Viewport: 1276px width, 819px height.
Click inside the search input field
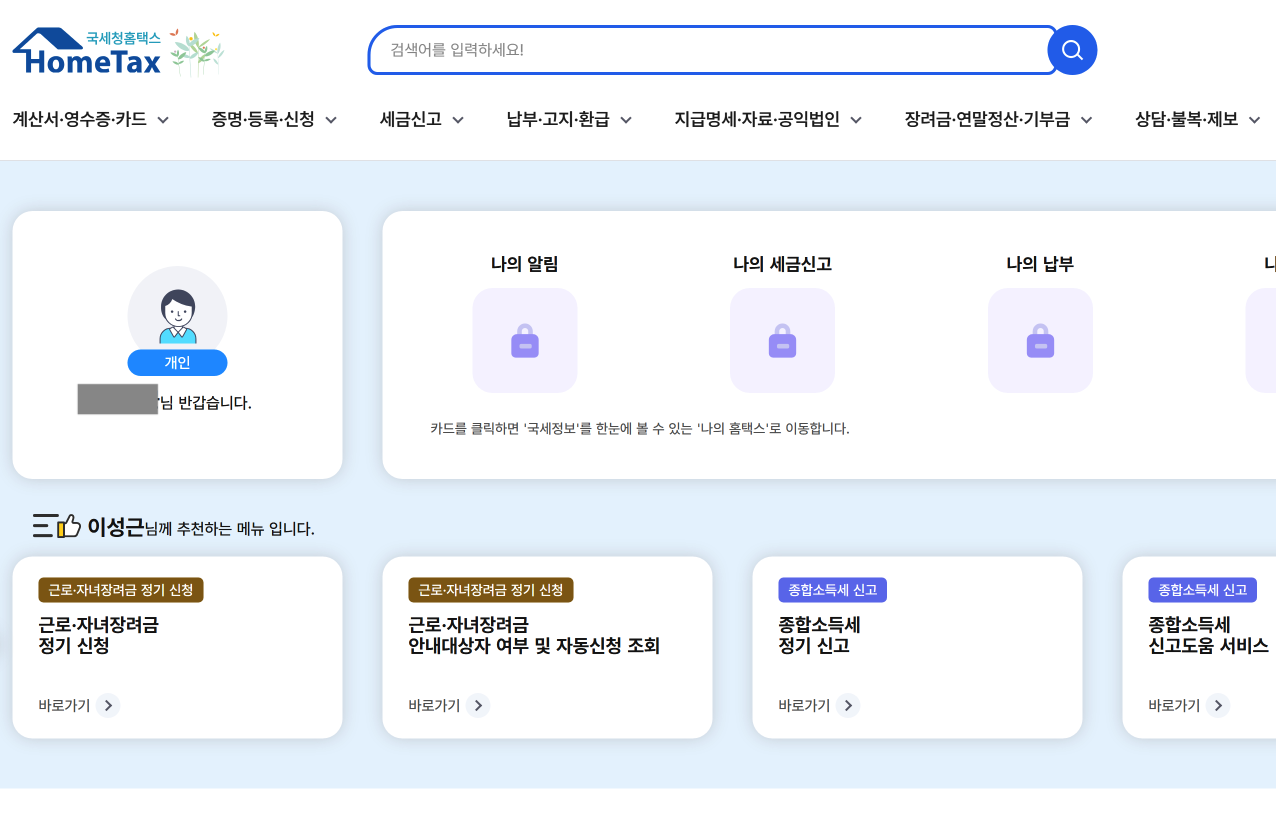coord(700,51)
